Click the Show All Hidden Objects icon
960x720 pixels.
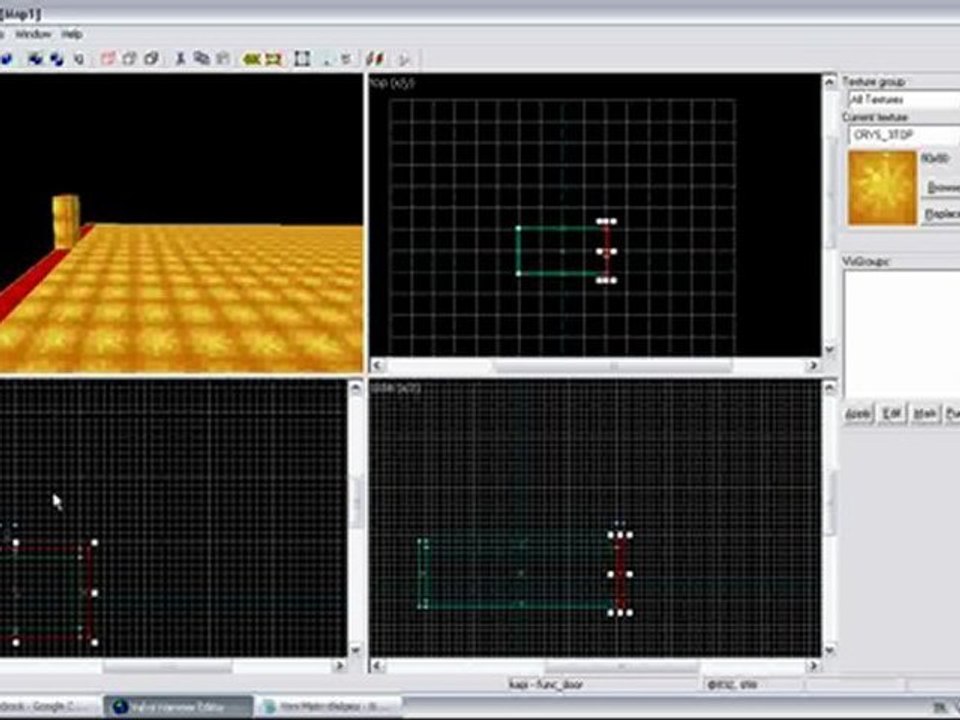(x=151, y=59)
